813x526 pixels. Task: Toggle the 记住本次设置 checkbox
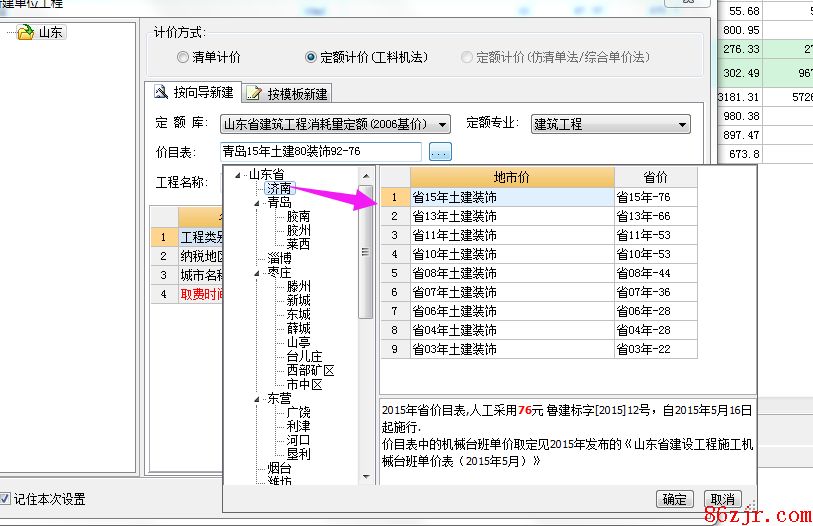click(6, 498)
